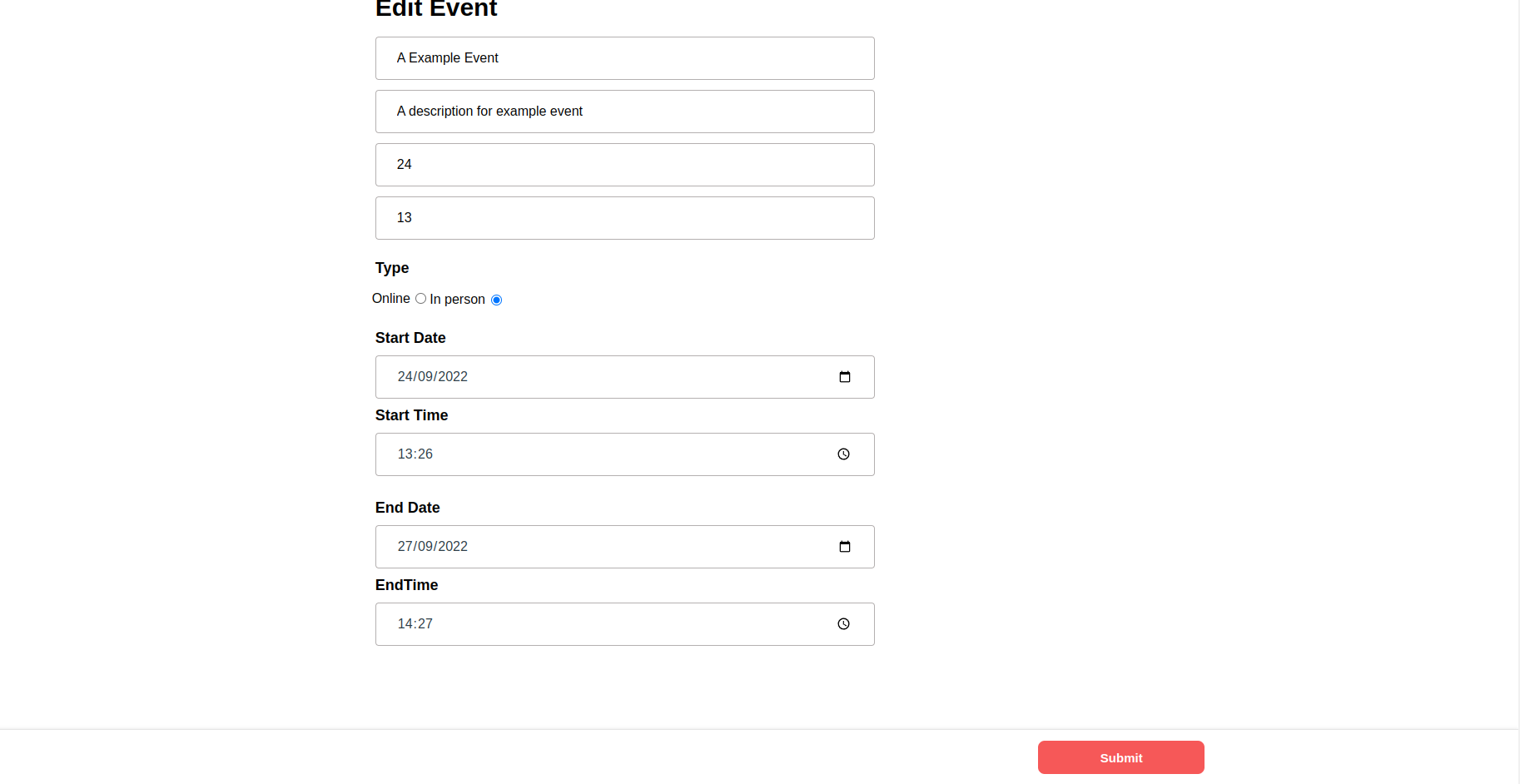Expand the EndTime dropdown via clock icon
Viewport: 1520px width, 784px height.
tap(842, 623)
